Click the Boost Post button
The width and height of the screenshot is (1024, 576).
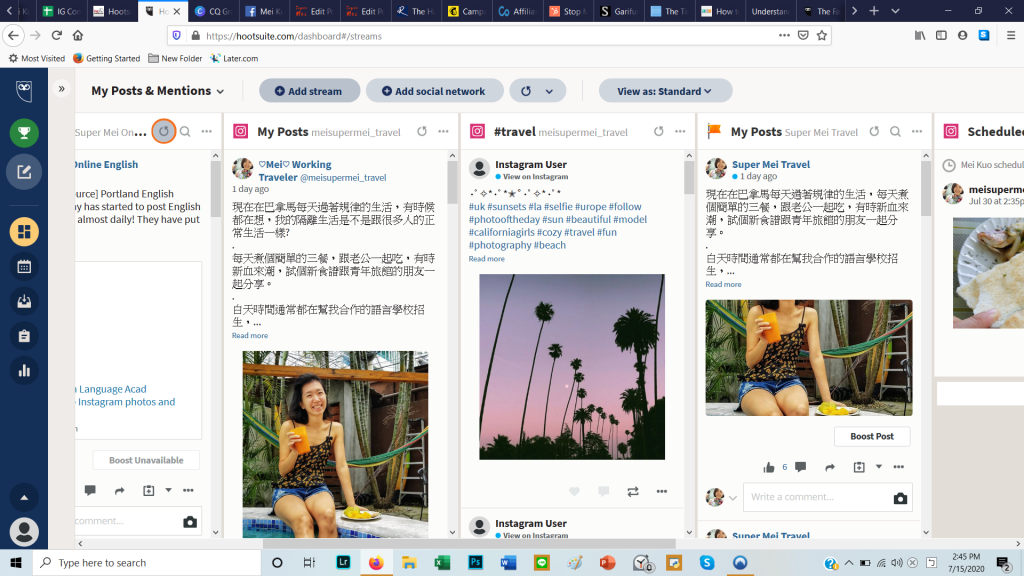[872, 436]
